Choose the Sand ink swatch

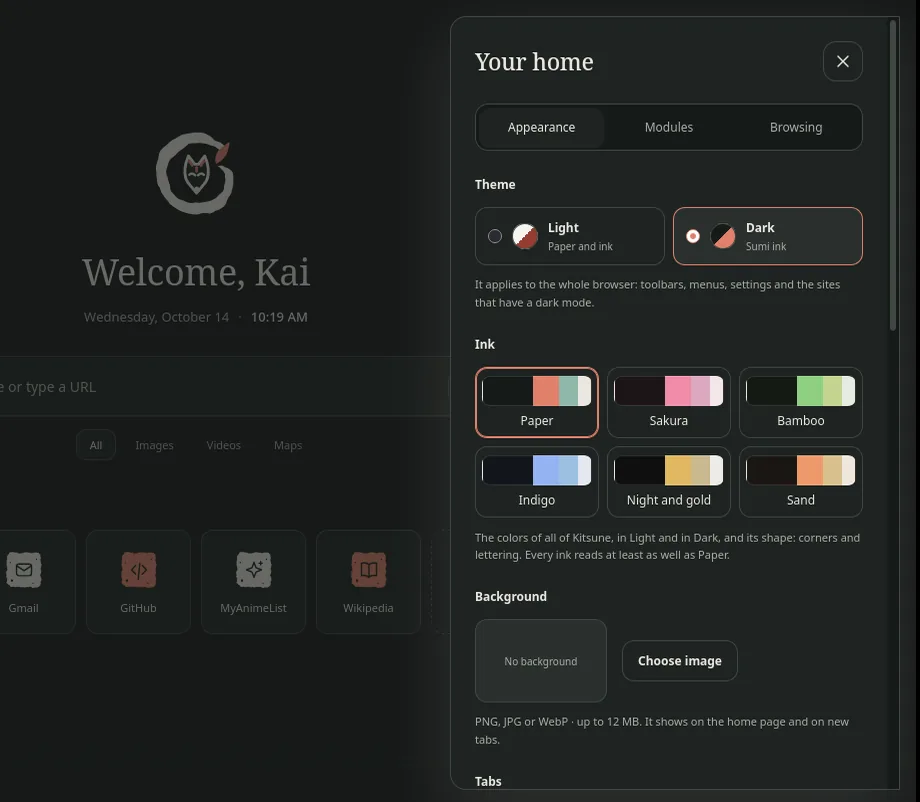(x=800, y=482)
